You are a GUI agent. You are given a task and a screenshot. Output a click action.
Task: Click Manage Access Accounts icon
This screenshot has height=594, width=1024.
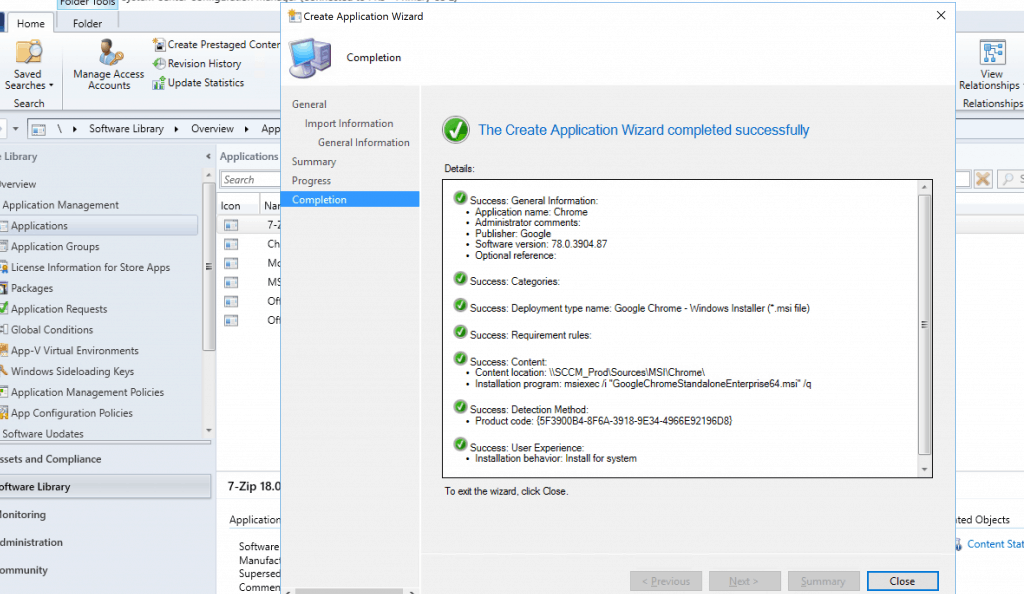click(x=110, y=52)
